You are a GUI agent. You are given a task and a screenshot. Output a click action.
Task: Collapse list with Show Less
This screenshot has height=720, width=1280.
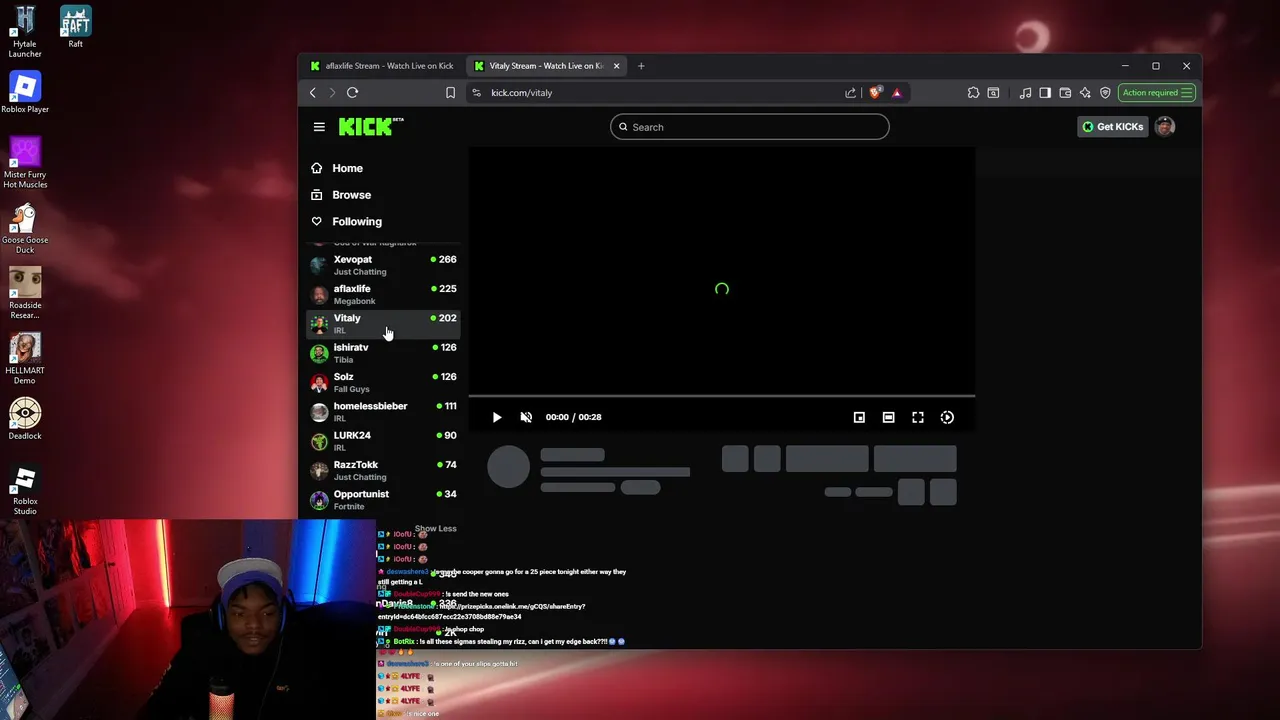tap(435, 528)
